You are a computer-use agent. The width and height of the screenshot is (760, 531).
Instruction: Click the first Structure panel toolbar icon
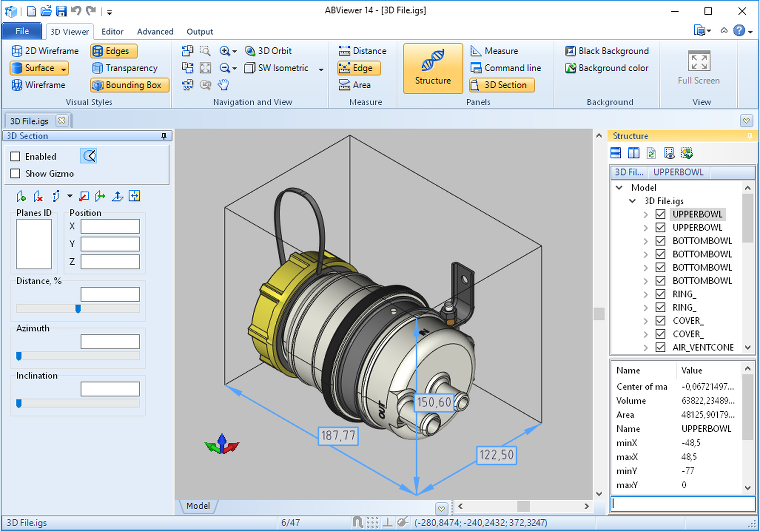tap(616, 153)
